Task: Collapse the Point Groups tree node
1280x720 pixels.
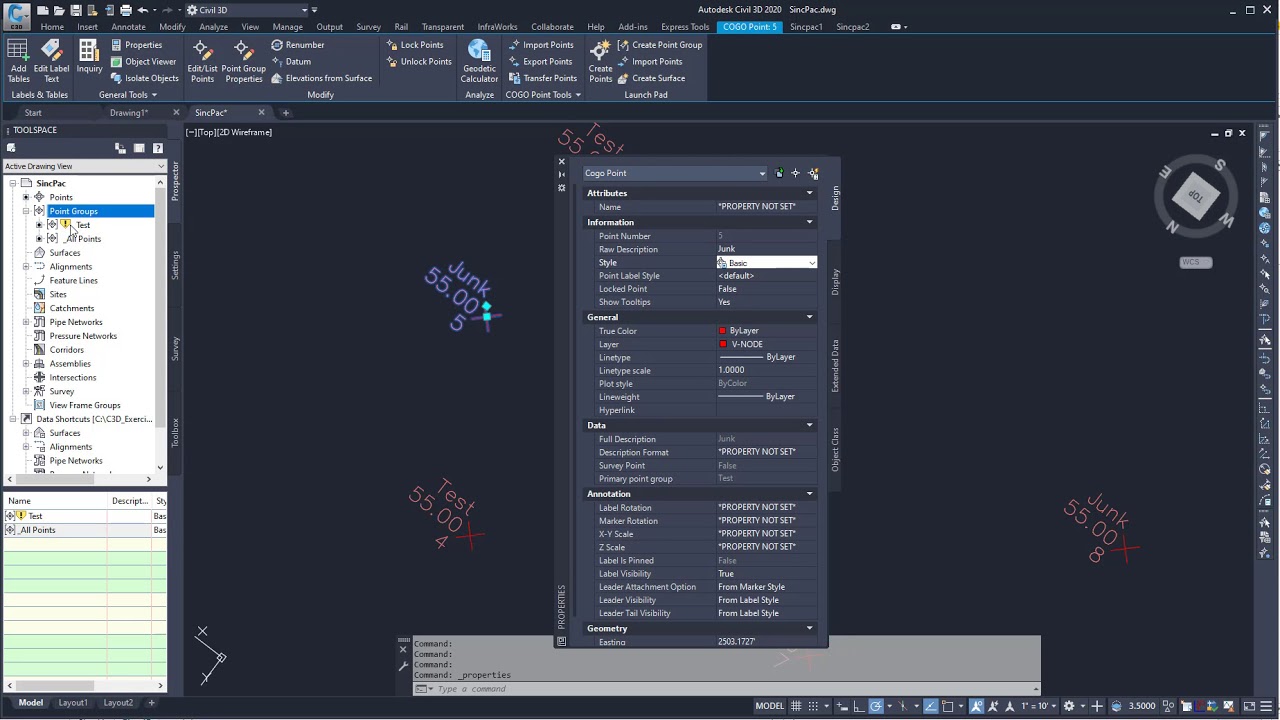Action: (x=26, y=211)
